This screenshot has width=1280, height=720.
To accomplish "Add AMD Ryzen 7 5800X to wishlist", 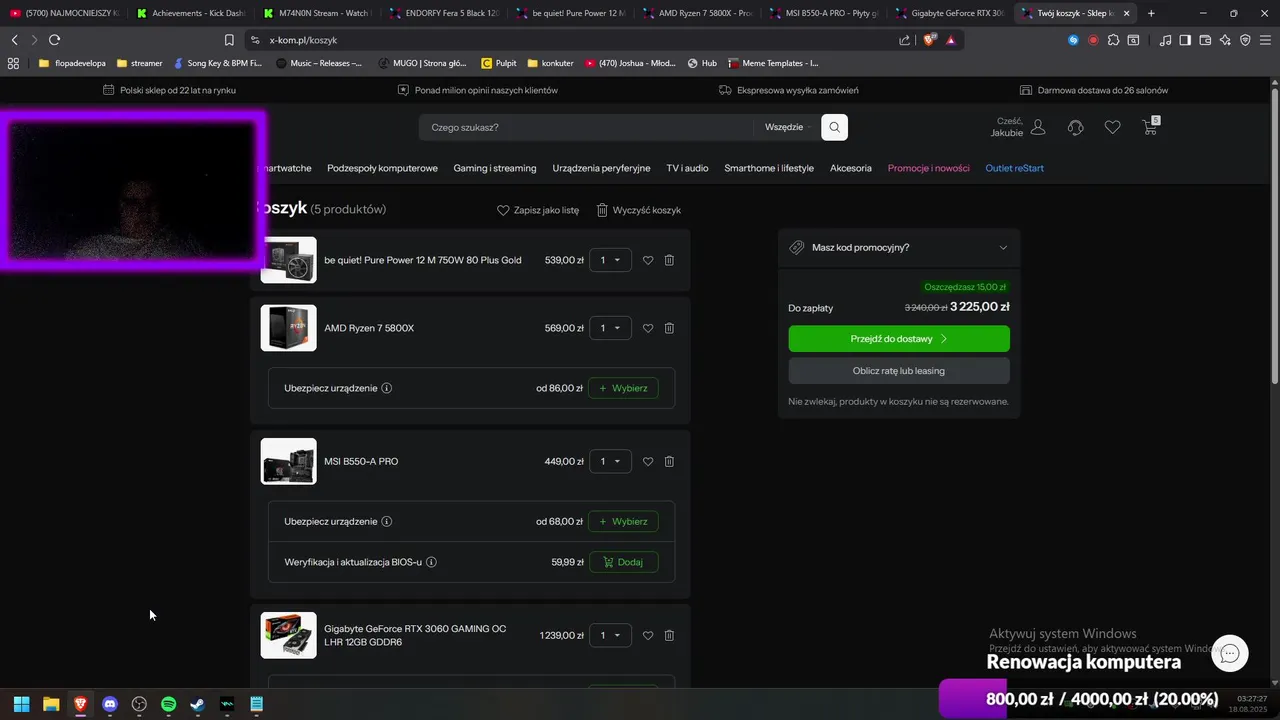I will coord(648,328).
